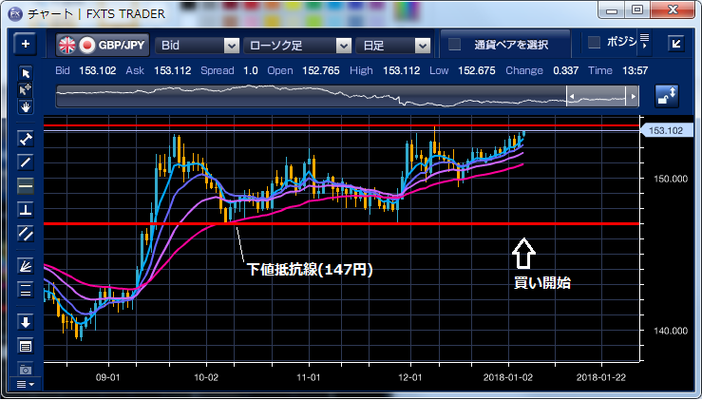This screenshot has height=400, width=702.
Task: Click the 153.102 current price label
Action: click(x=666, y=130)
